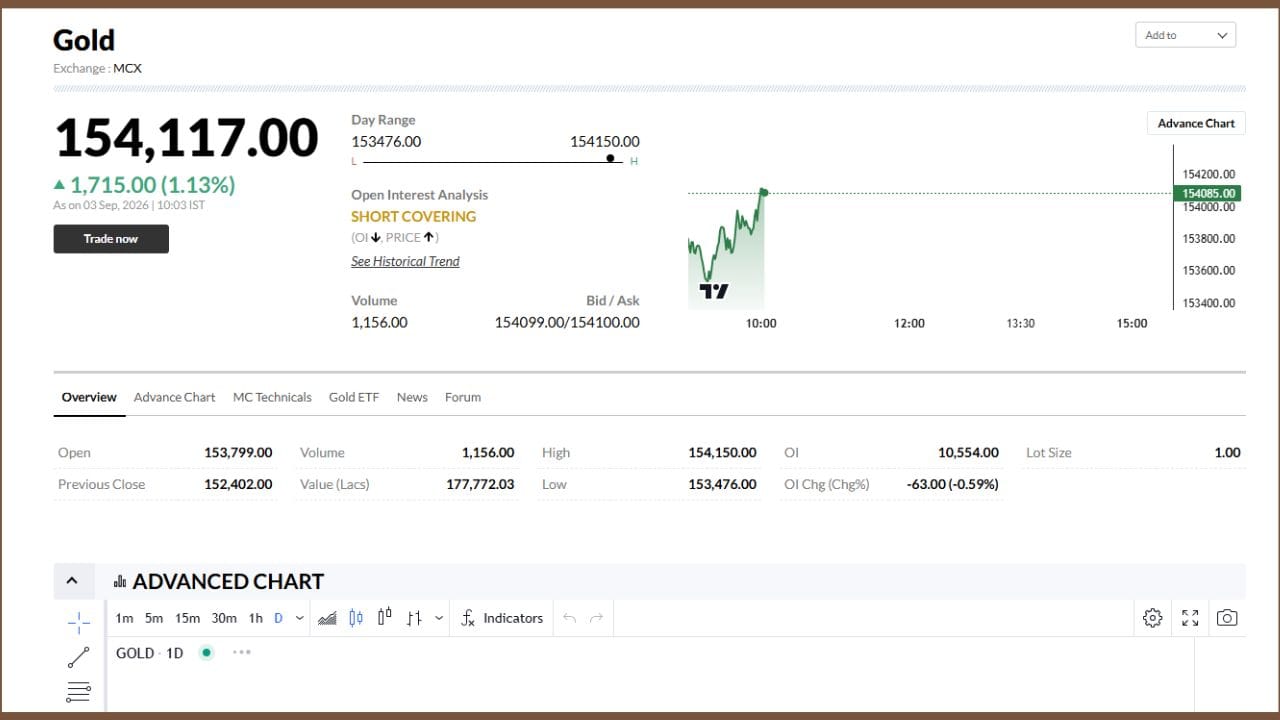Viewport: 1280px width, 720px height.
Task: Switch chart style to hollow candles
Action: click(384, 618)
